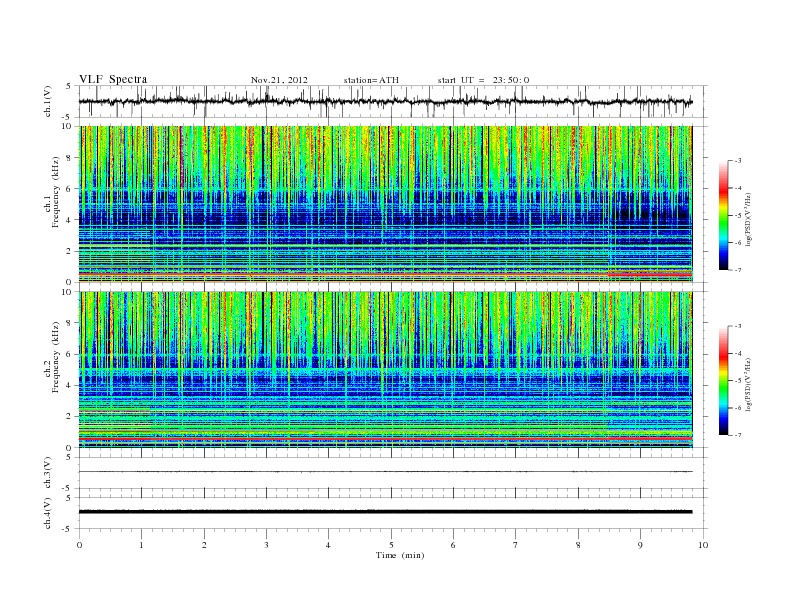
Task: Click the ch.1 spectrogram color scale bar
Action: (x=723, y=215)
